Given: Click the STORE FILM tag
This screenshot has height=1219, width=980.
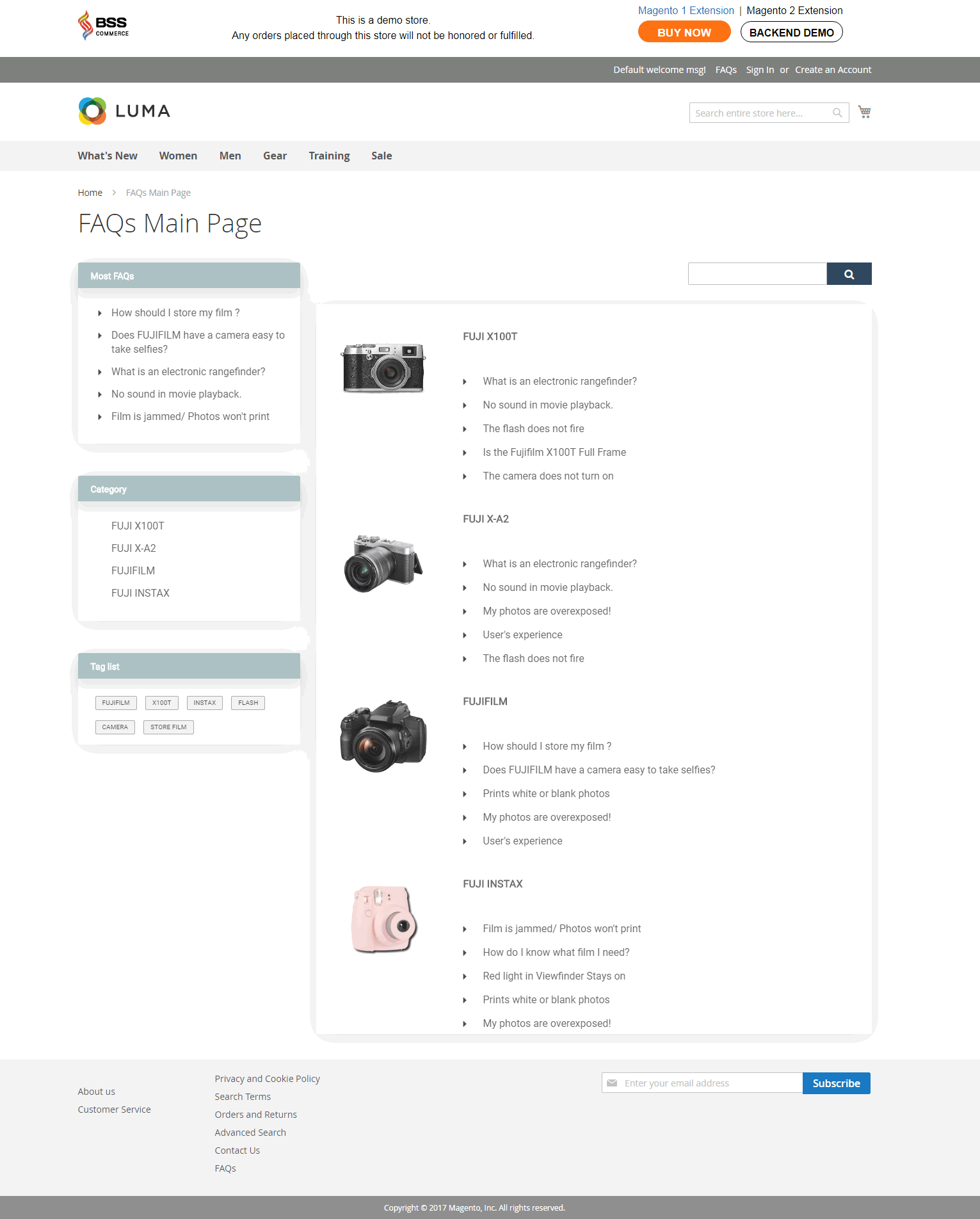Looking at the screenshot, I should pyautogui.click(x=168, y=727).
